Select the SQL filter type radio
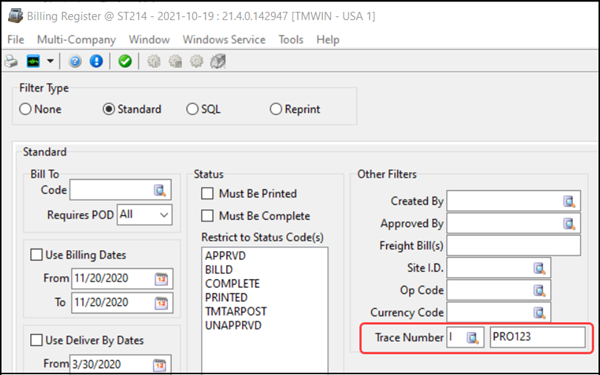This screenshot has height=375, width=600. (x=192, y=109)
